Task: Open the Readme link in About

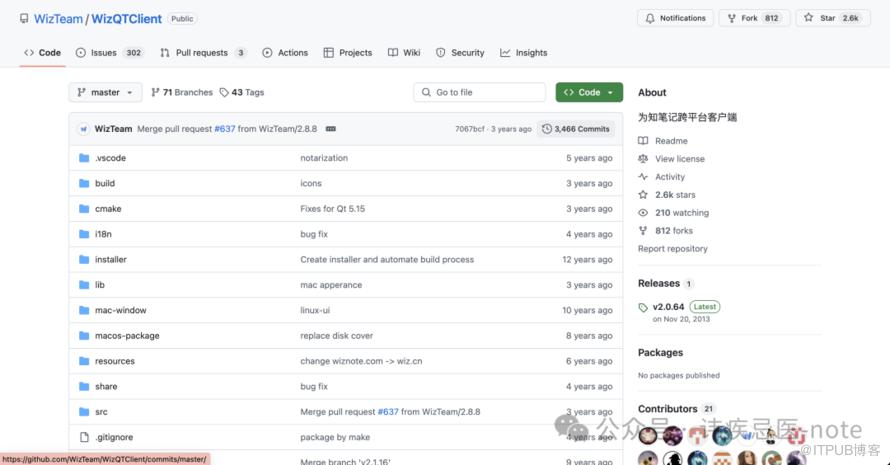Action: pos(671,141)
